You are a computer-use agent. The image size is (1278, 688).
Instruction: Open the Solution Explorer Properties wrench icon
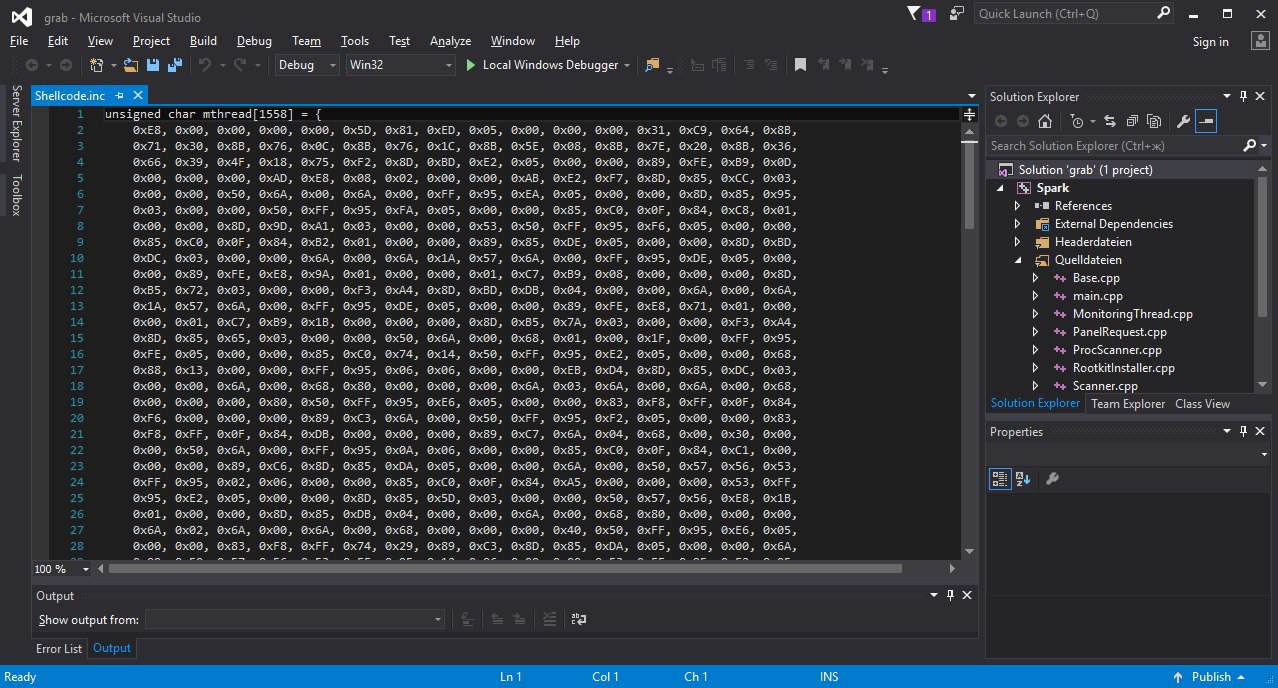pos(1183,121)
